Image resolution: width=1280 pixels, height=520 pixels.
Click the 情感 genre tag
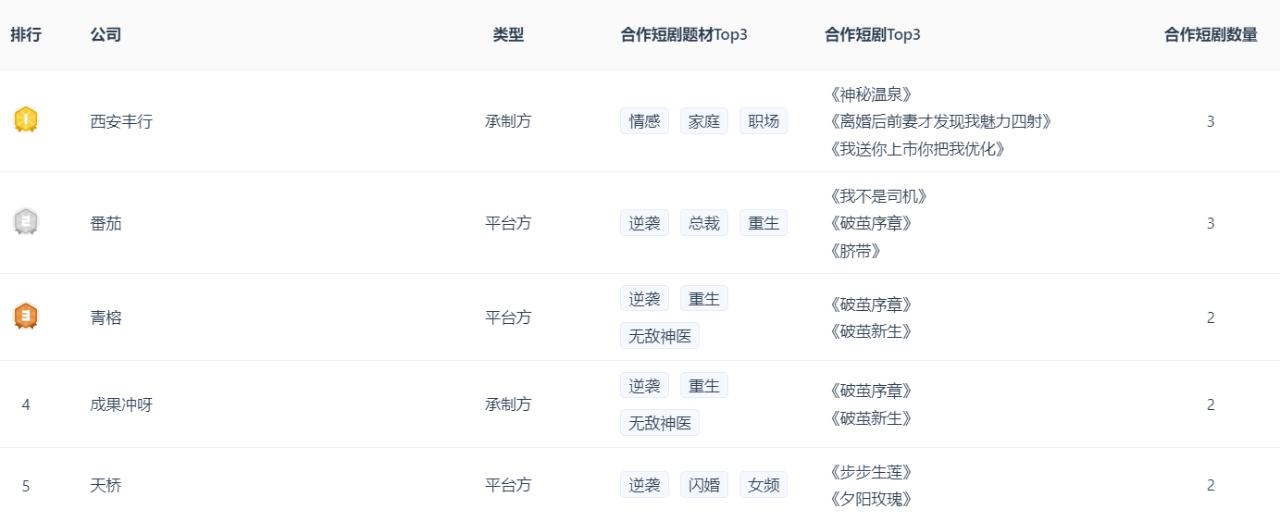pyautogui.click(x=644, y=122)
